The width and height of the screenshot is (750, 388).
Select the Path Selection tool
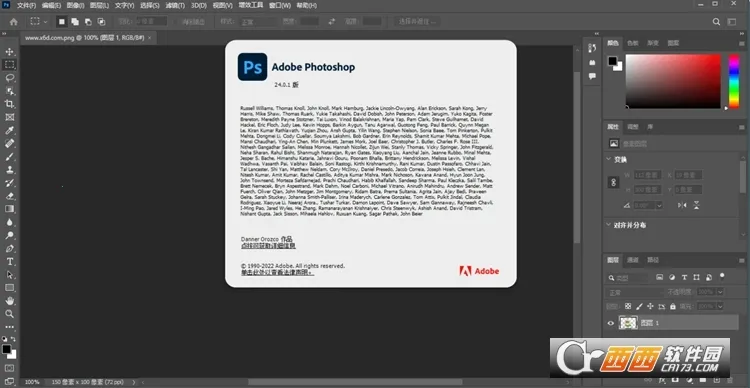point(10,275)
